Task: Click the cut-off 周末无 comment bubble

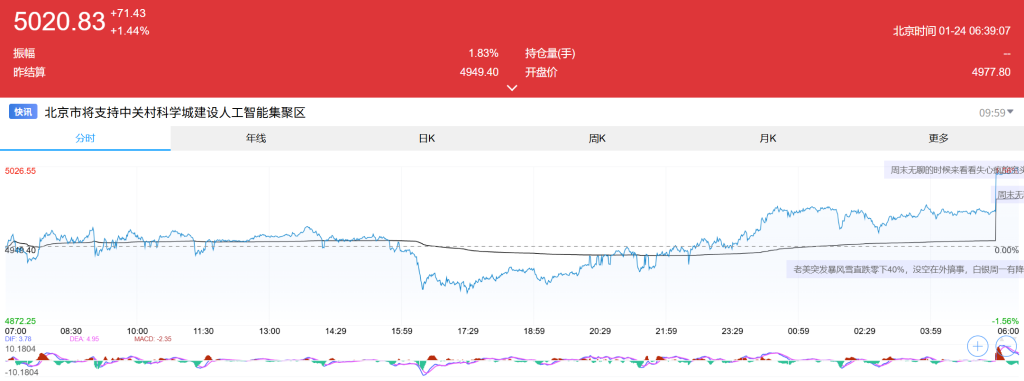Action: click(1008, 195)
